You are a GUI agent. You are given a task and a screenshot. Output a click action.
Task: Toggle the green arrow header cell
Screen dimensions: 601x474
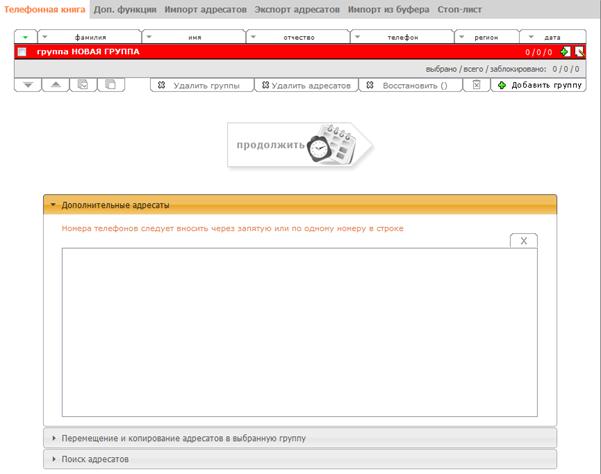click(x=25, y=37)
